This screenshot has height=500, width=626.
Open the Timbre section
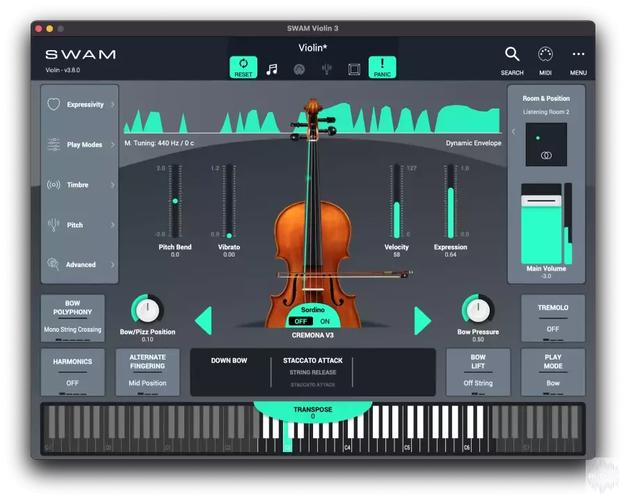(79, 185)
